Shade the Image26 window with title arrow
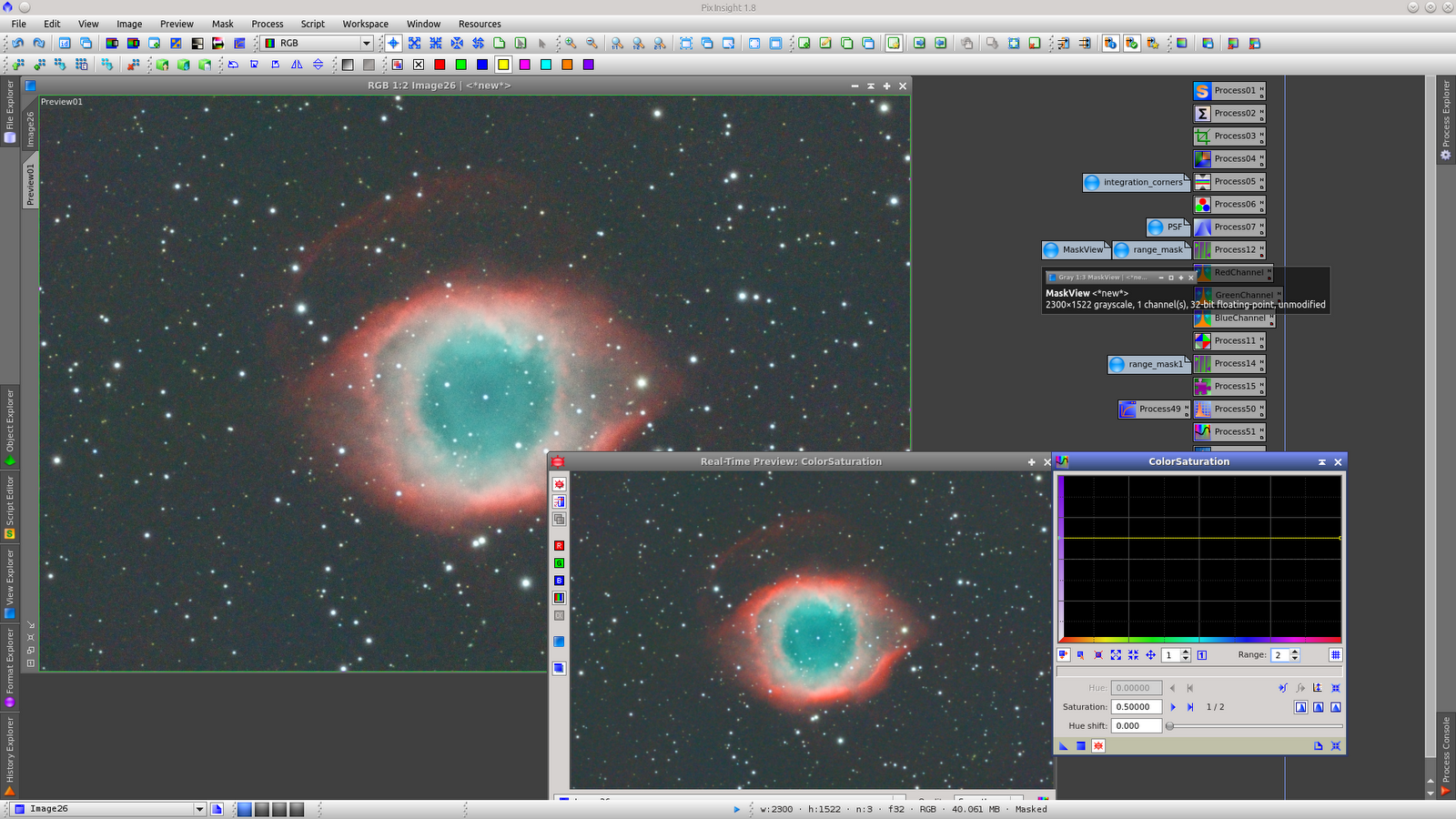This screenshot has height=819, width=1456. coord(871,86)
